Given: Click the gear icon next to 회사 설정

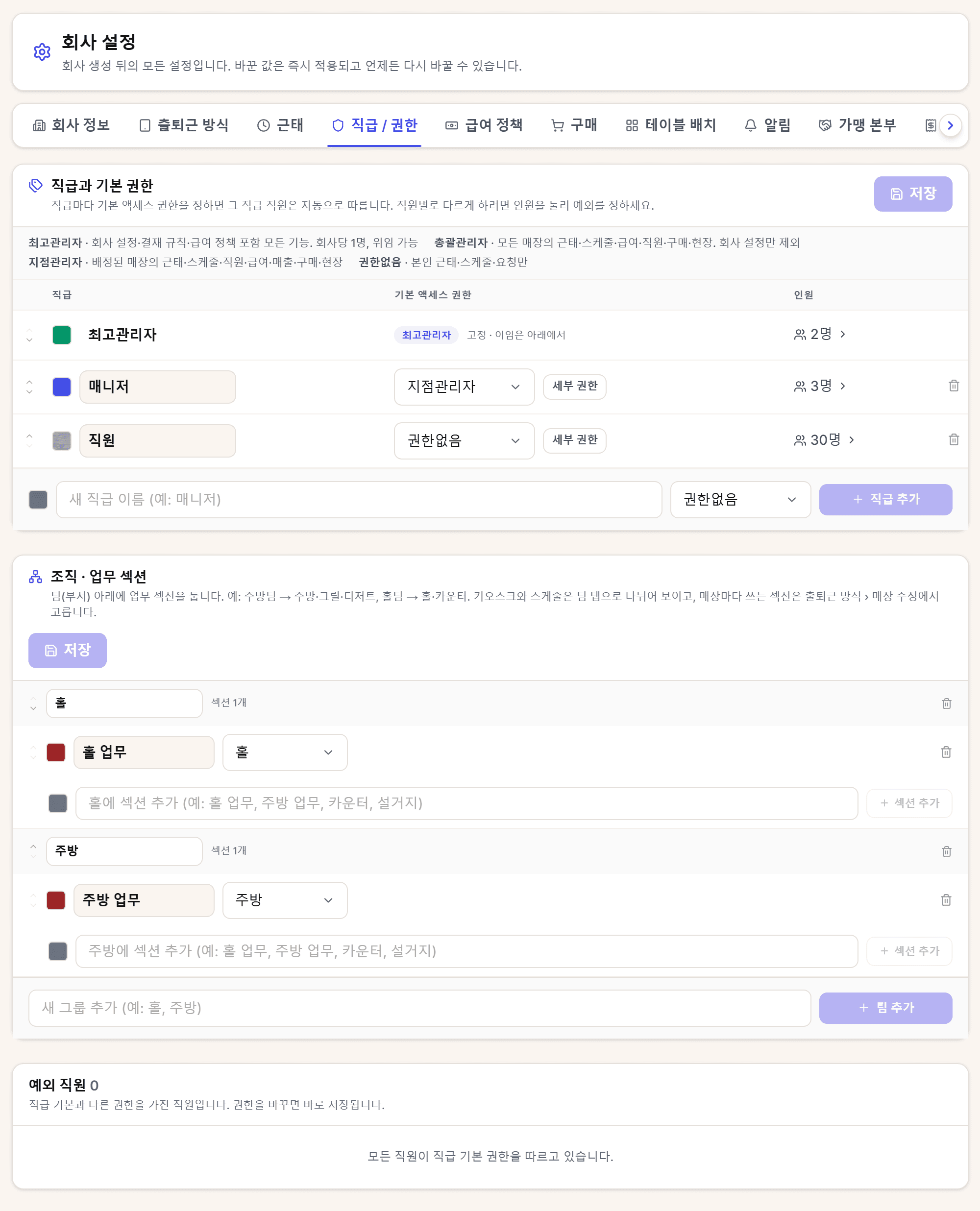Looking at the screenshot, I should [x=42, y=52].
